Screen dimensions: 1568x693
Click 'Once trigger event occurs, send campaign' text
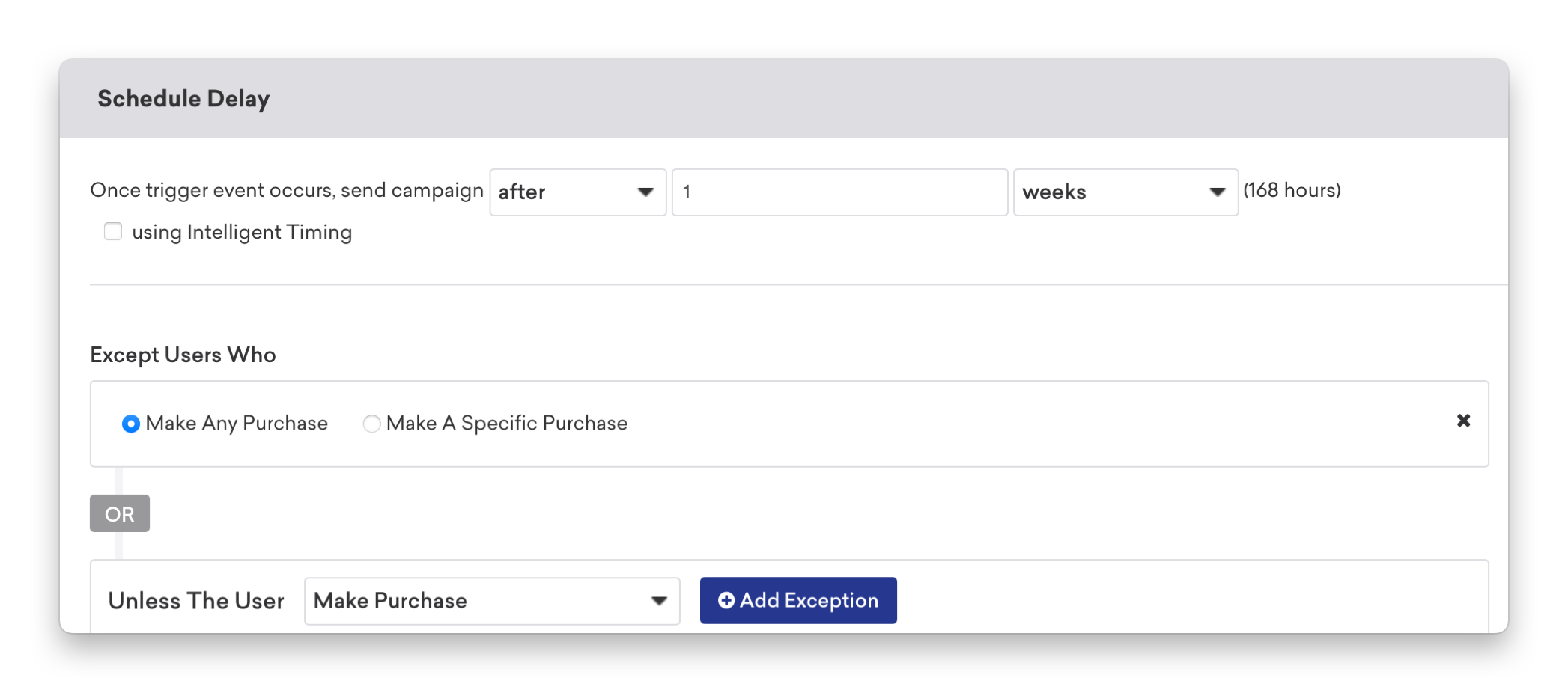[287, 190]
